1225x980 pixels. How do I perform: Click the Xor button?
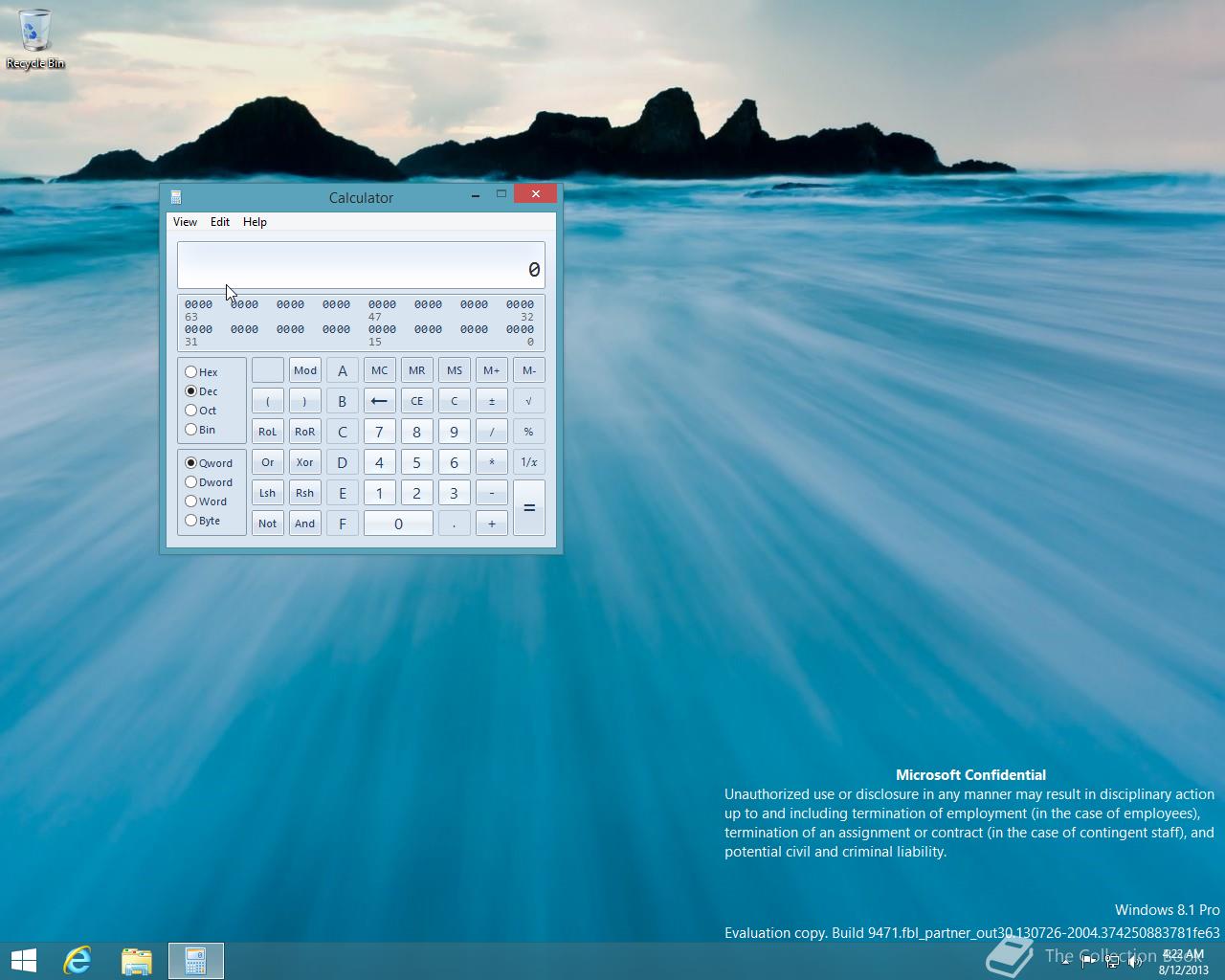[x=304, y=462]
